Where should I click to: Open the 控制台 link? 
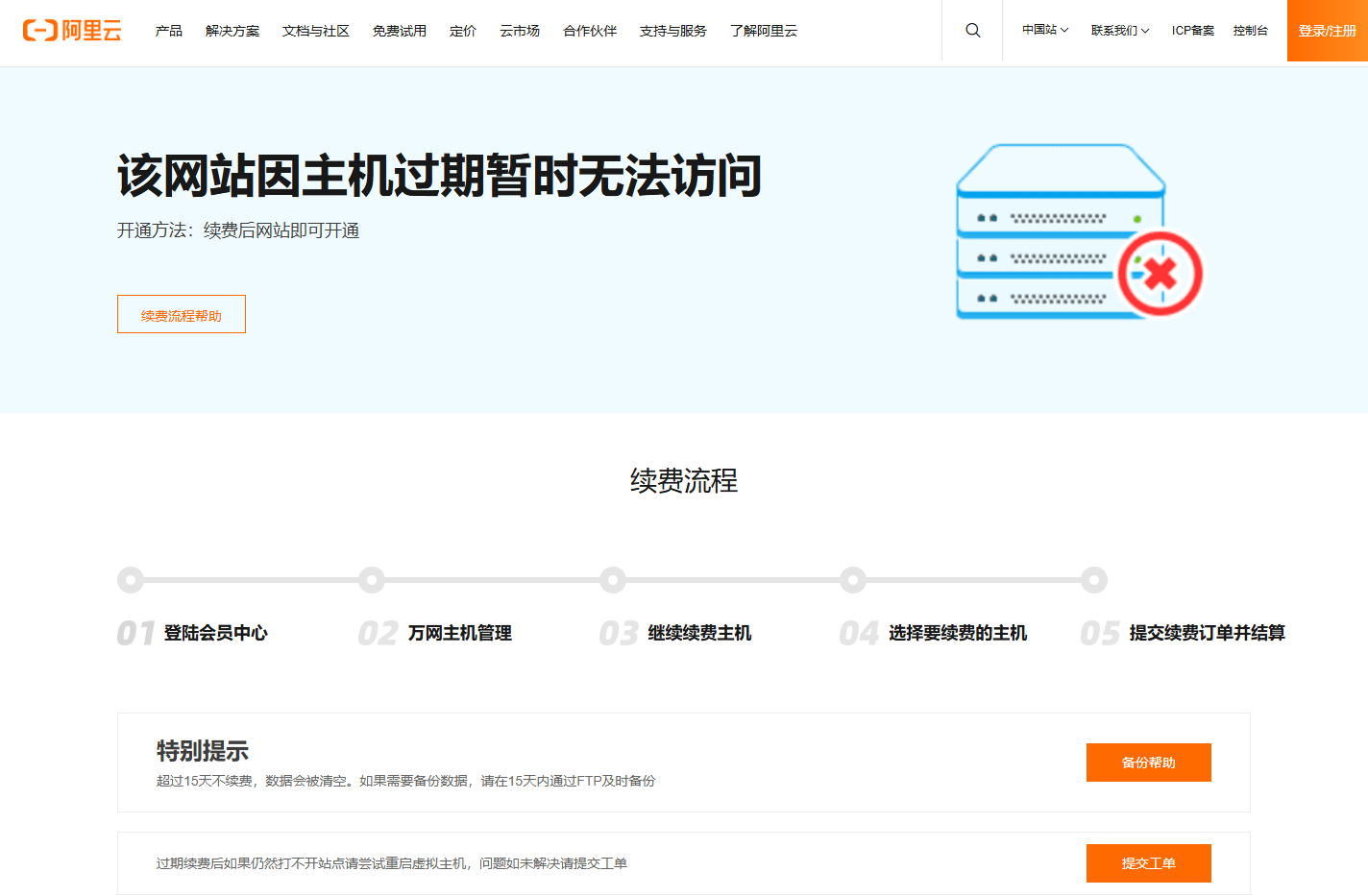(x=1251, y=31)
